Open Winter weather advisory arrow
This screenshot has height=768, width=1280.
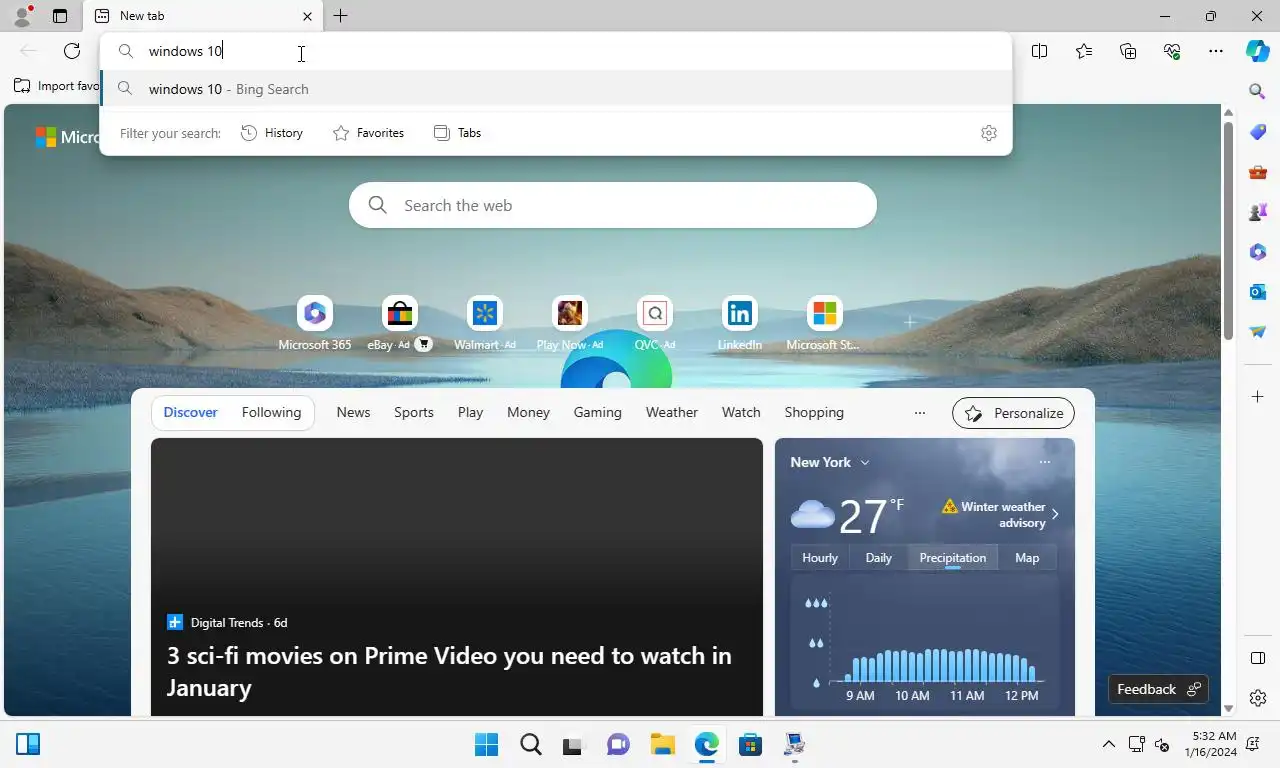[x=1054, y=514]
